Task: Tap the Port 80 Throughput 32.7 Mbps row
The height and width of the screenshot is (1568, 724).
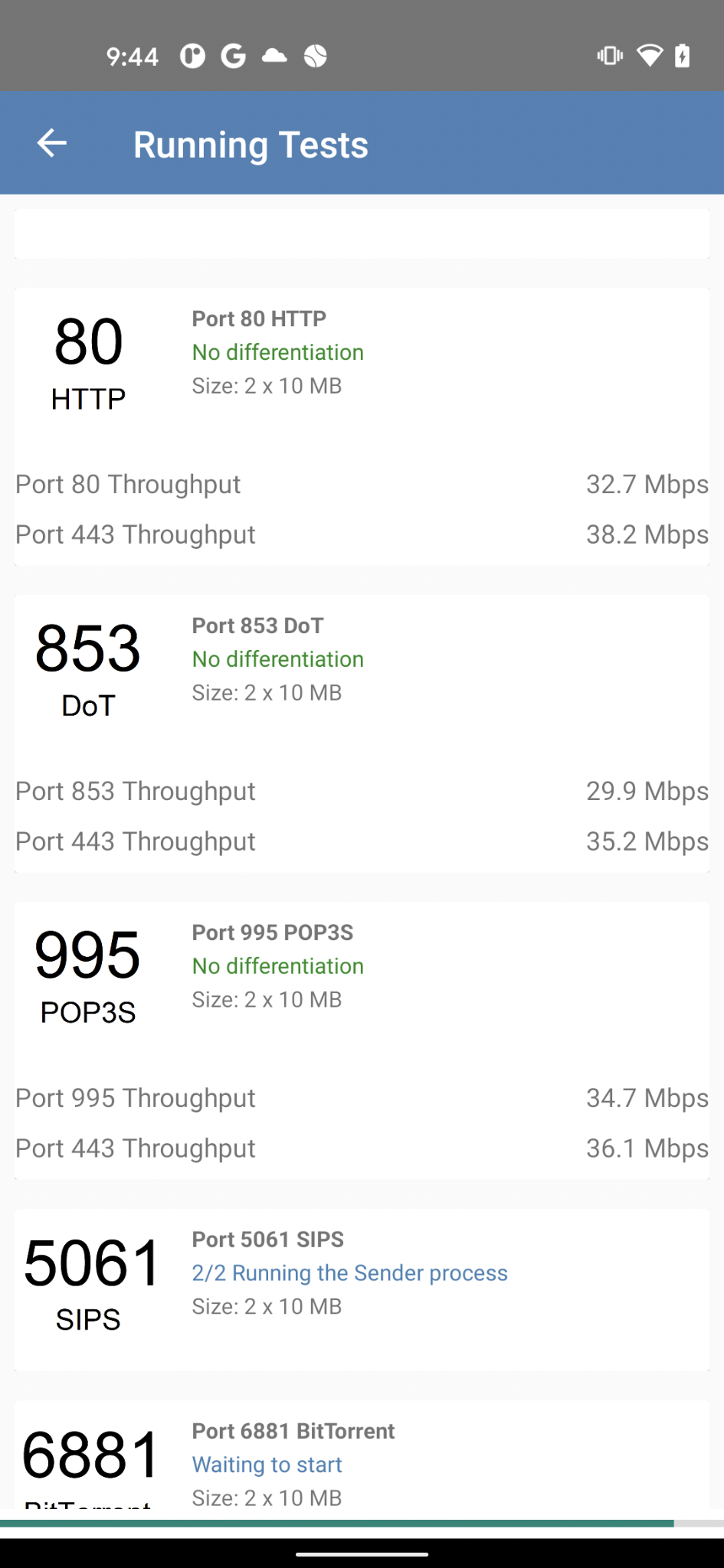Action: pyautogui.click(x=362, y=485)
